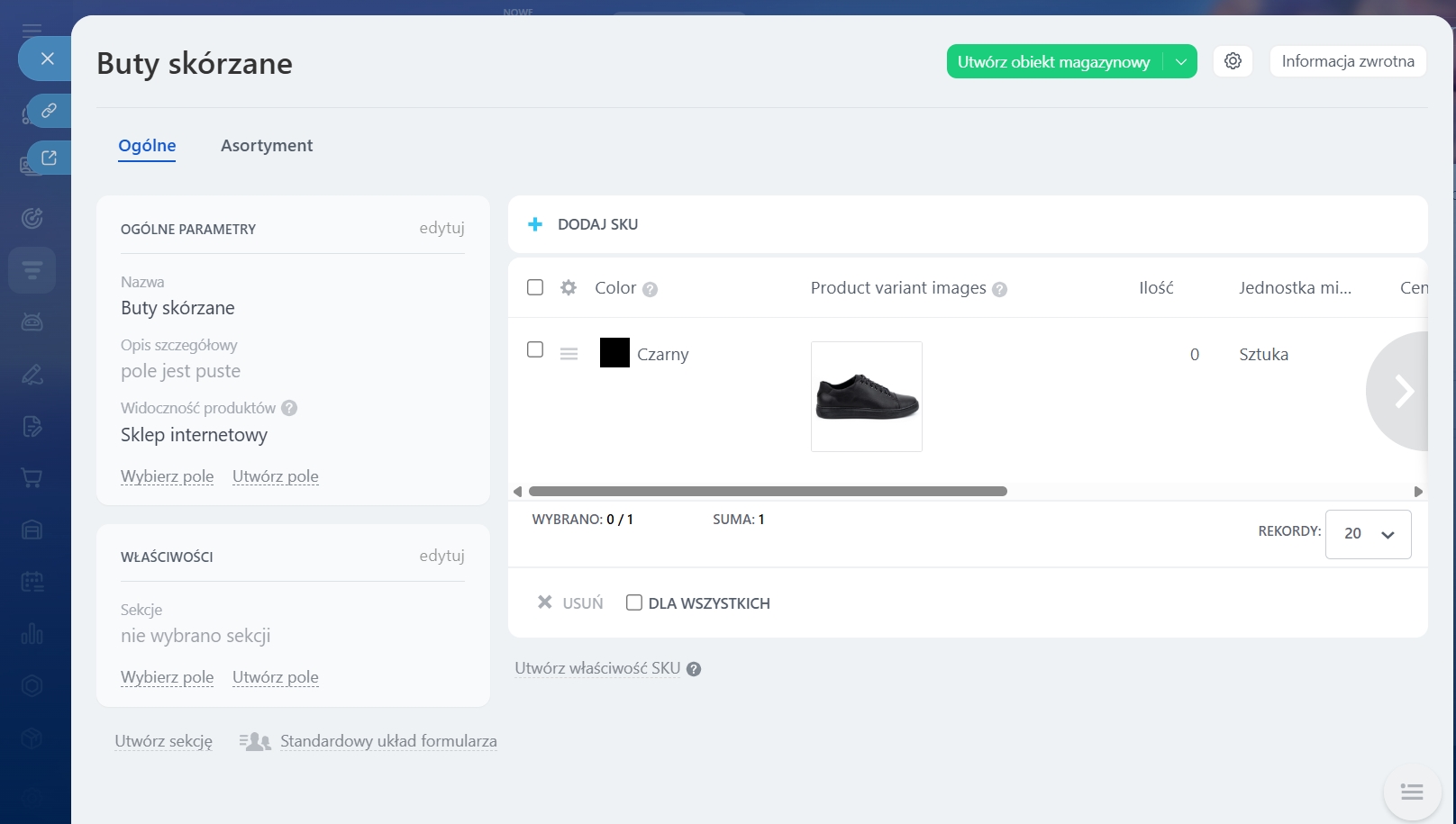Select the Ogólne tab
Viewport: 1456px width, 824px height.
click(x=147, y=146)
